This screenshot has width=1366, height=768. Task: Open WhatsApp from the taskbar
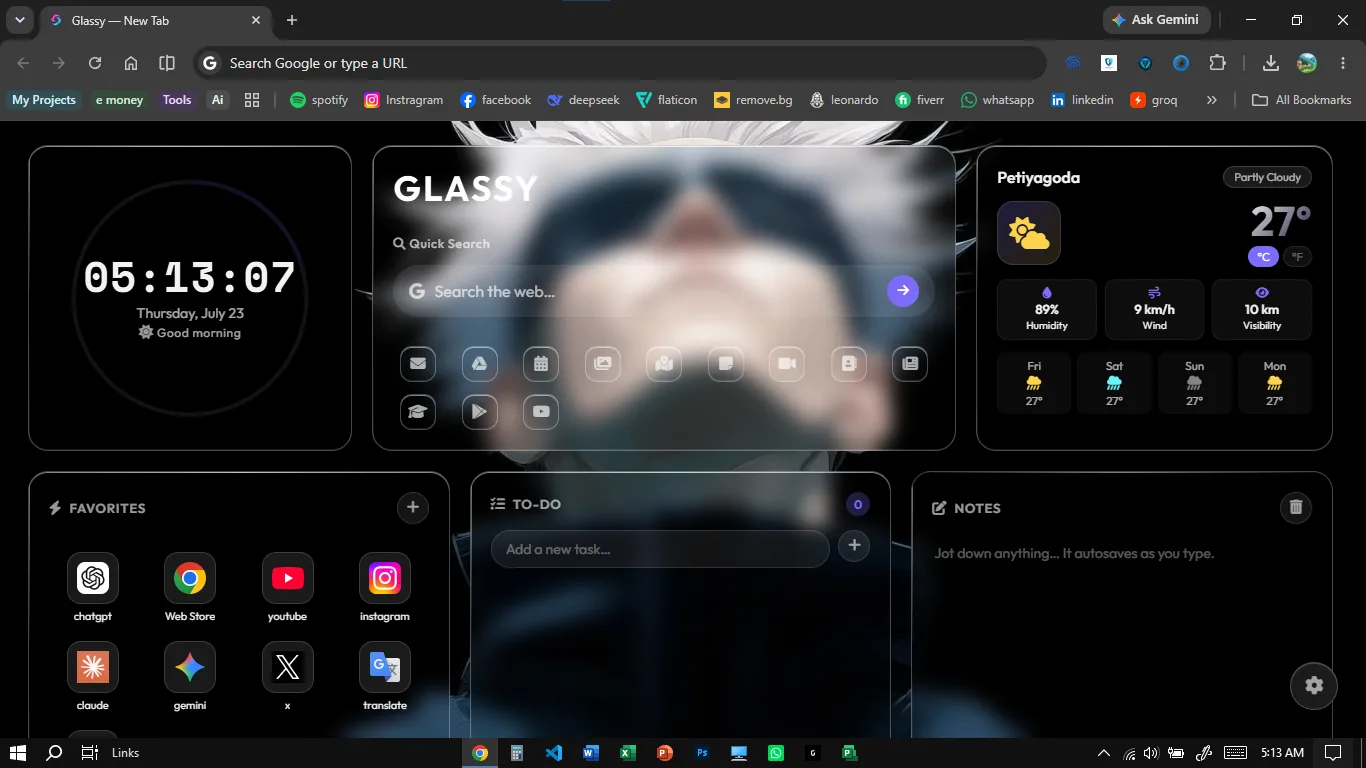[x=776, y=753]
